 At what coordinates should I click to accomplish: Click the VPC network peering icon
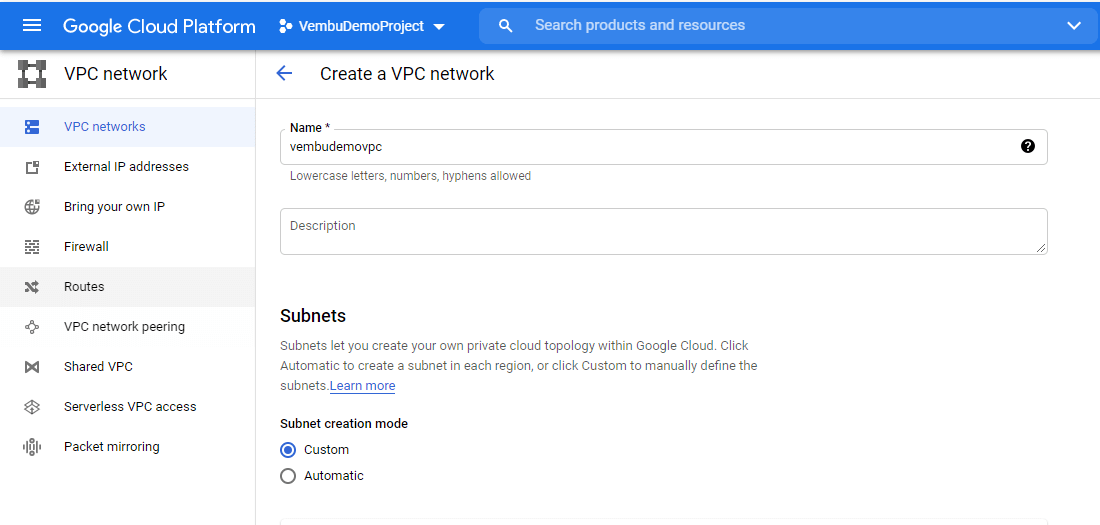tap(32, 327)
